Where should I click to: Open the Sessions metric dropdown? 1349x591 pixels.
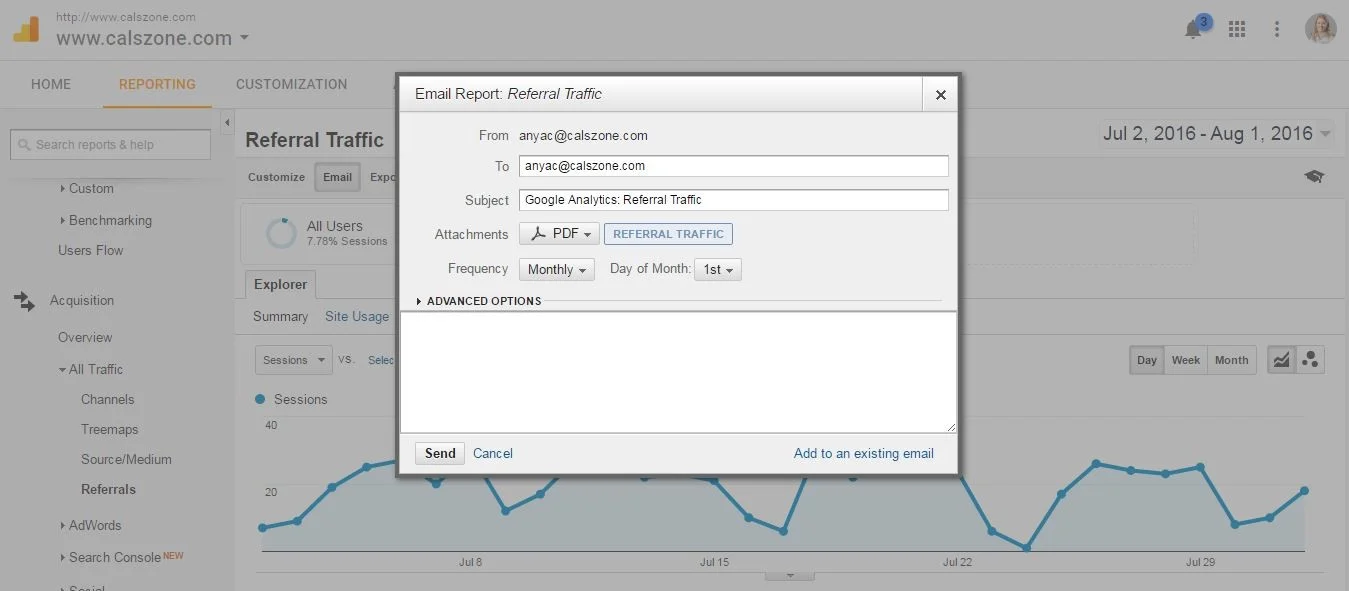tap(294, 360)
